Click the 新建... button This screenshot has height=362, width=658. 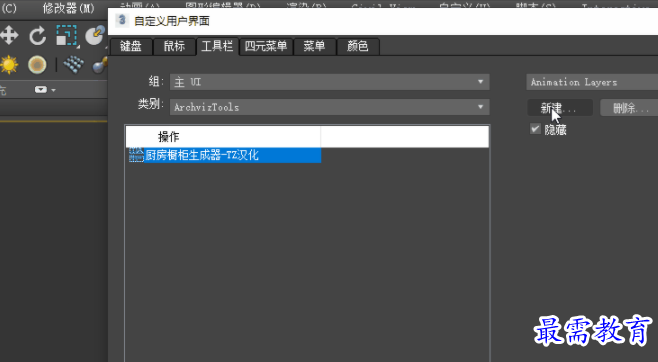pos(560,108)
